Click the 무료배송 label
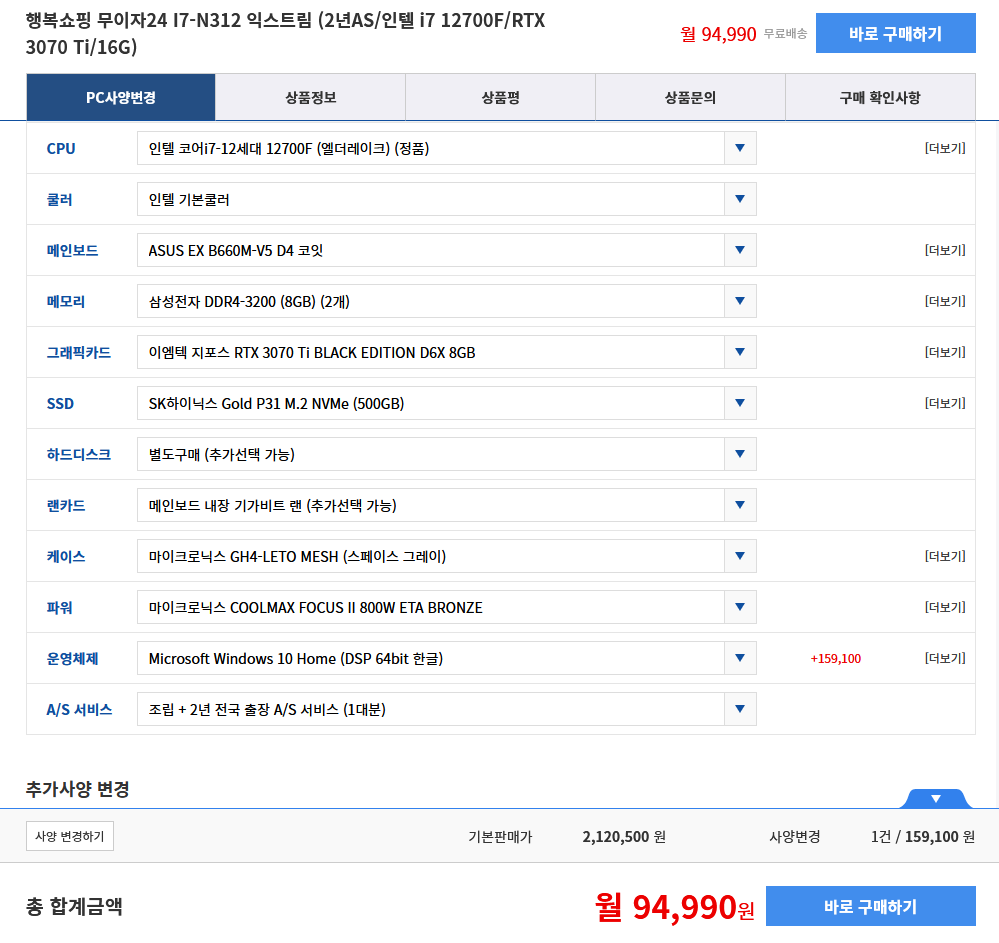 click(x=785, y=33)
